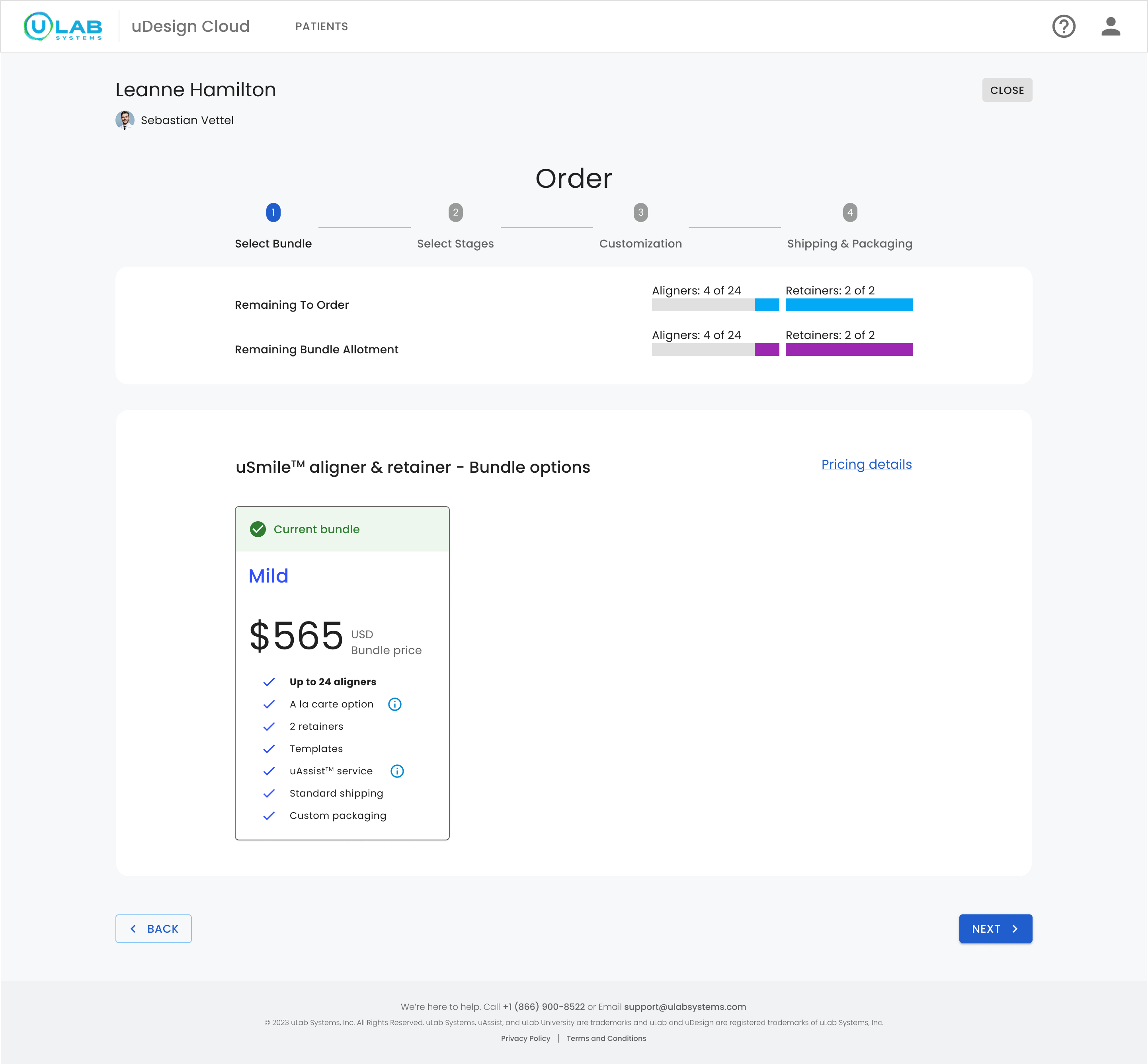Open the user account profile icon

(x=1111, y=27)
